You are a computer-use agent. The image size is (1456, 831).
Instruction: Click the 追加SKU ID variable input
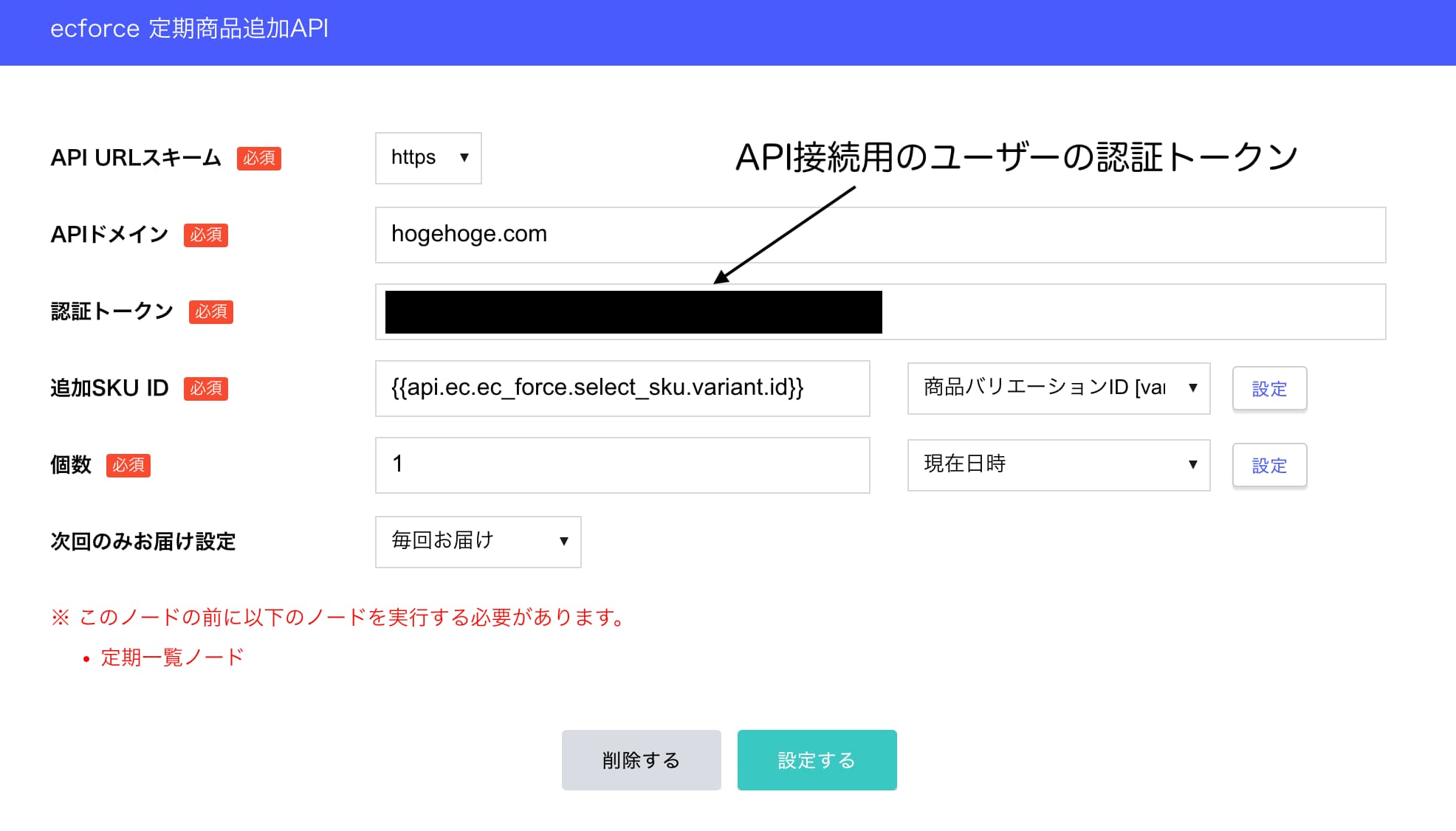click(622, 389)
